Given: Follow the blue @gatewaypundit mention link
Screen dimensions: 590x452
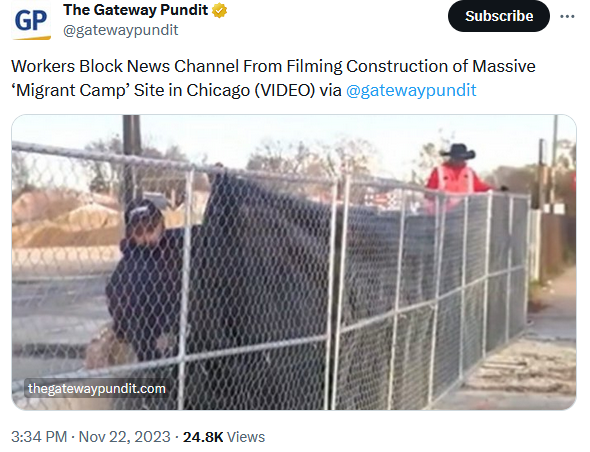Looking at the screenshot, I should (x=411, y=90).
